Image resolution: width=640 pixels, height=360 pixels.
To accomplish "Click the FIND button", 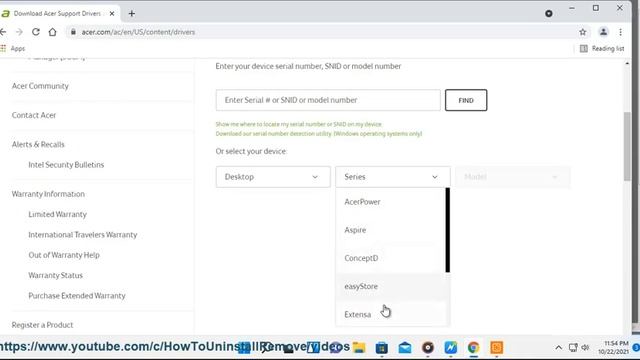I will (x=466, y=100).
